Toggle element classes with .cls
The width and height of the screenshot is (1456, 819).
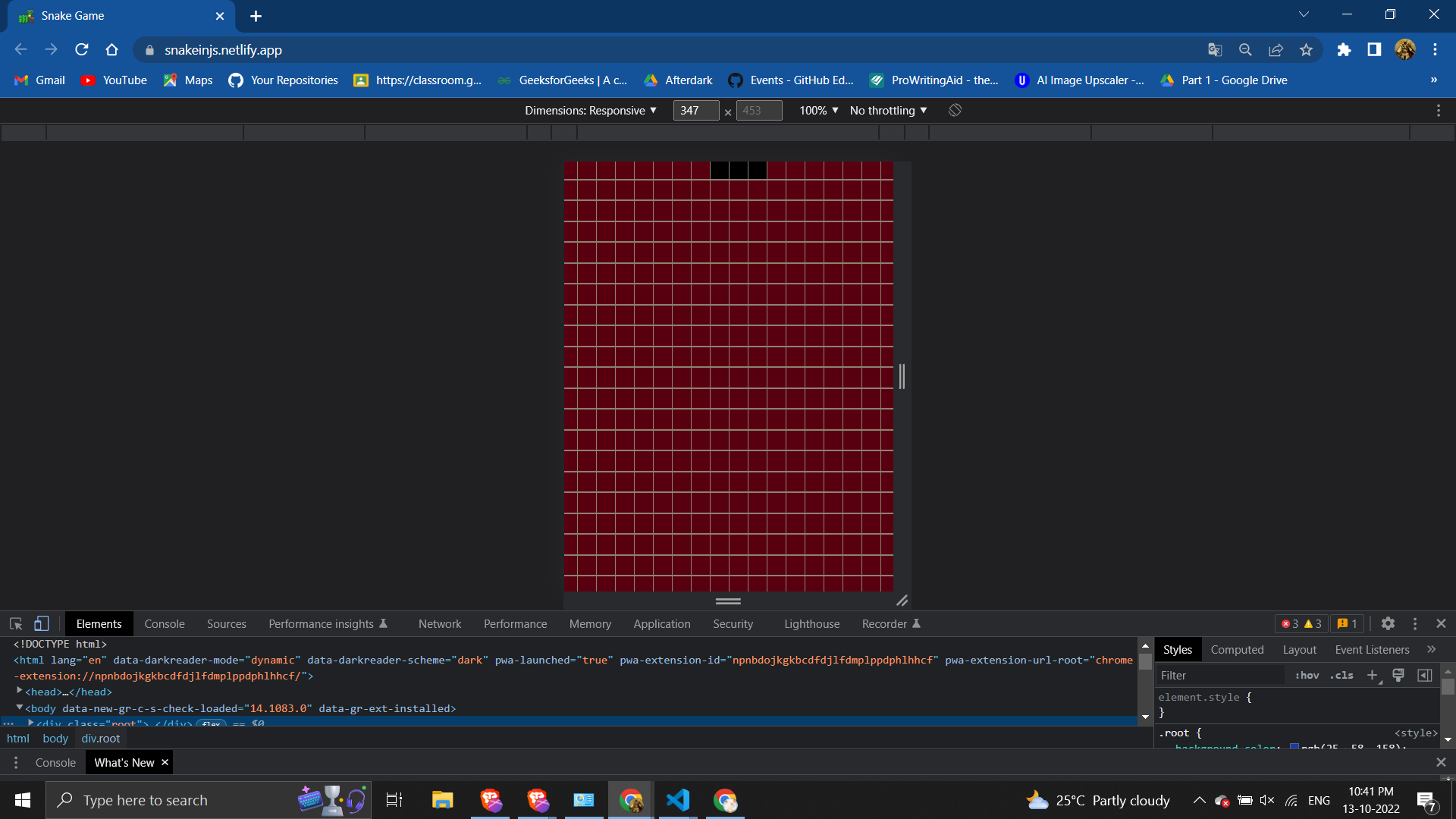(x=1341, y=675)
